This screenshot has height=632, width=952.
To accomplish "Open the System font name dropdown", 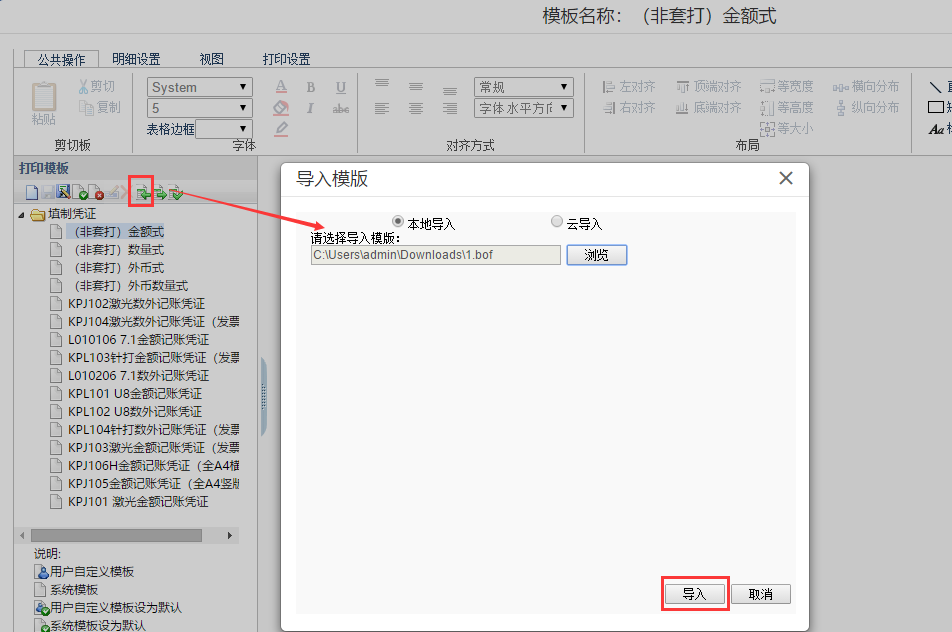I will [x=200, y=87].
